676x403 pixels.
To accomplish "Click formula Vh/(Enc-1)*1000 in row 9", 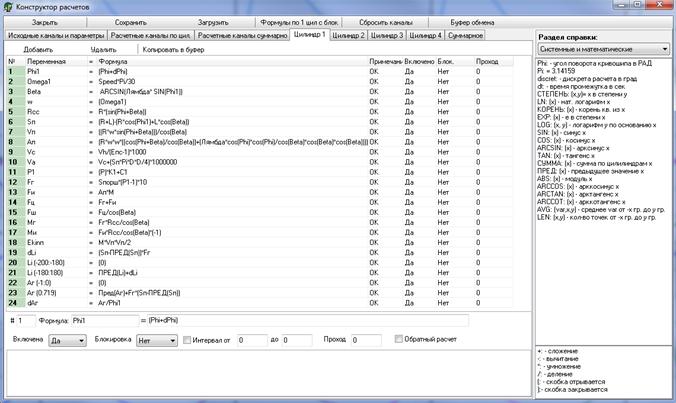I will click(122, 152).
